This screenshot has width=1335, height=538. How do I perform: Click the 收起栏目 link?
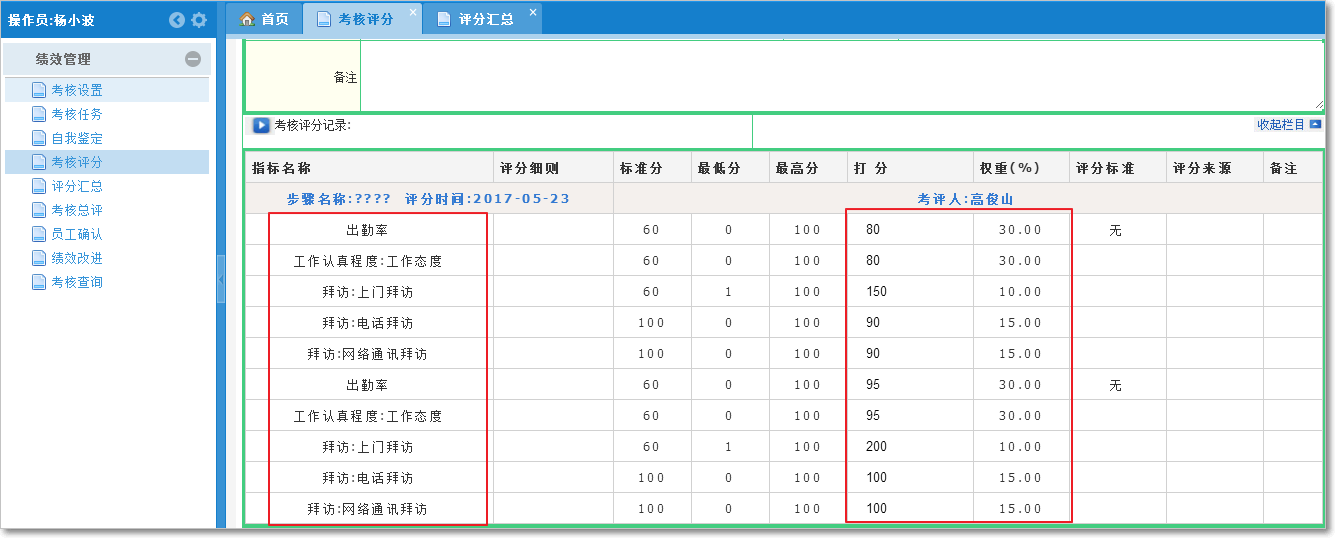(x=1280, y=125)
